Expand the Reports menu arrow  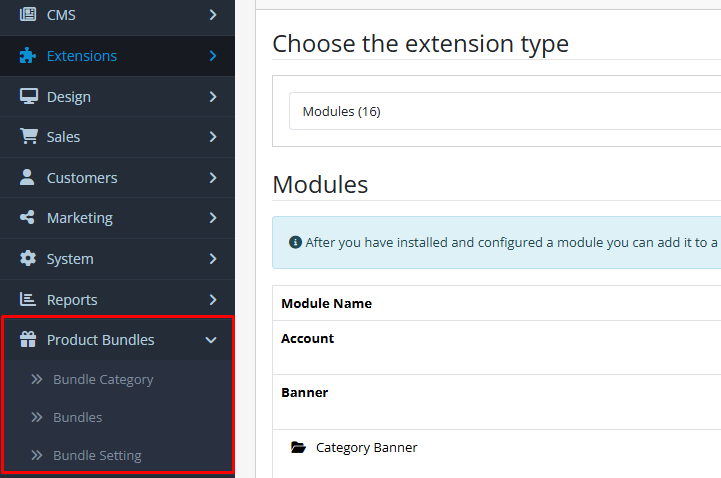212,300
